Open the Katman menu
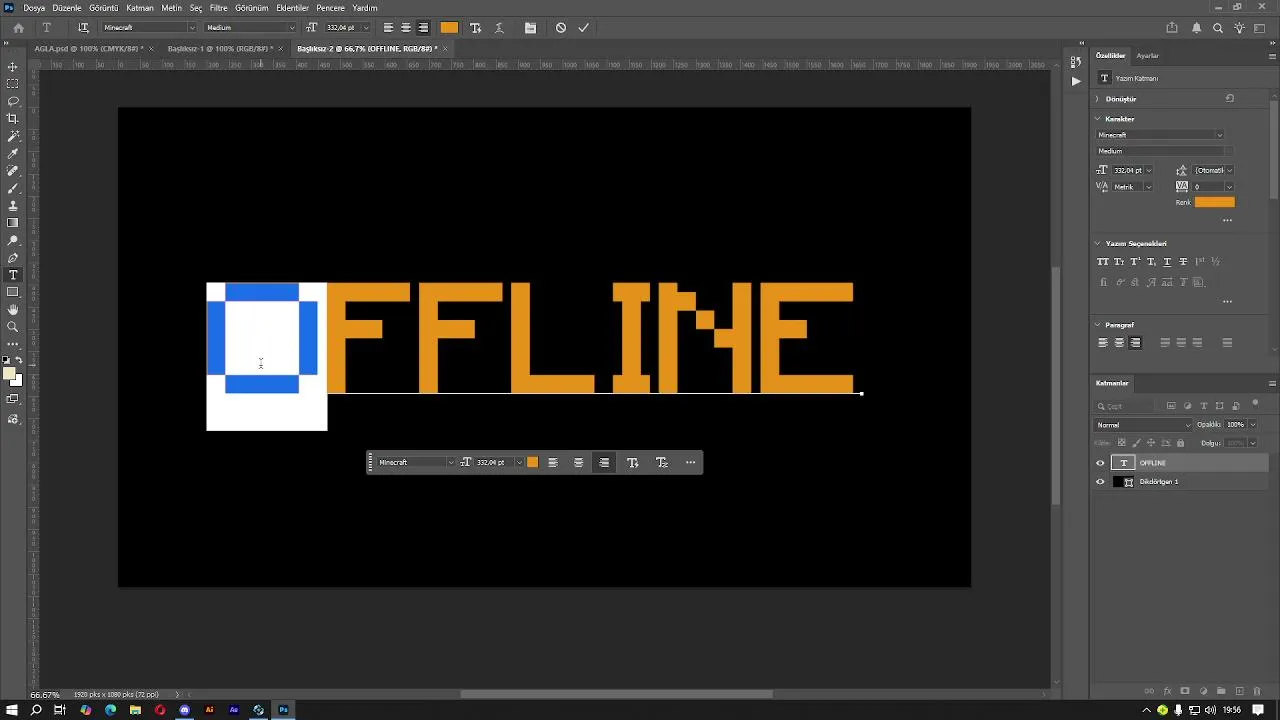1280x720 pixels. [140, 8]
